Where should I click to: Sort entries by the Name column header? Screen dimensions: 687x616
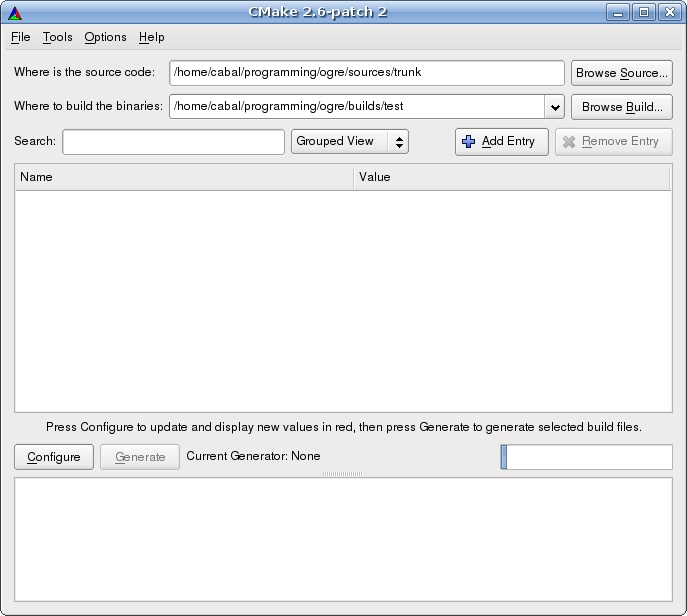click(184, 177)
